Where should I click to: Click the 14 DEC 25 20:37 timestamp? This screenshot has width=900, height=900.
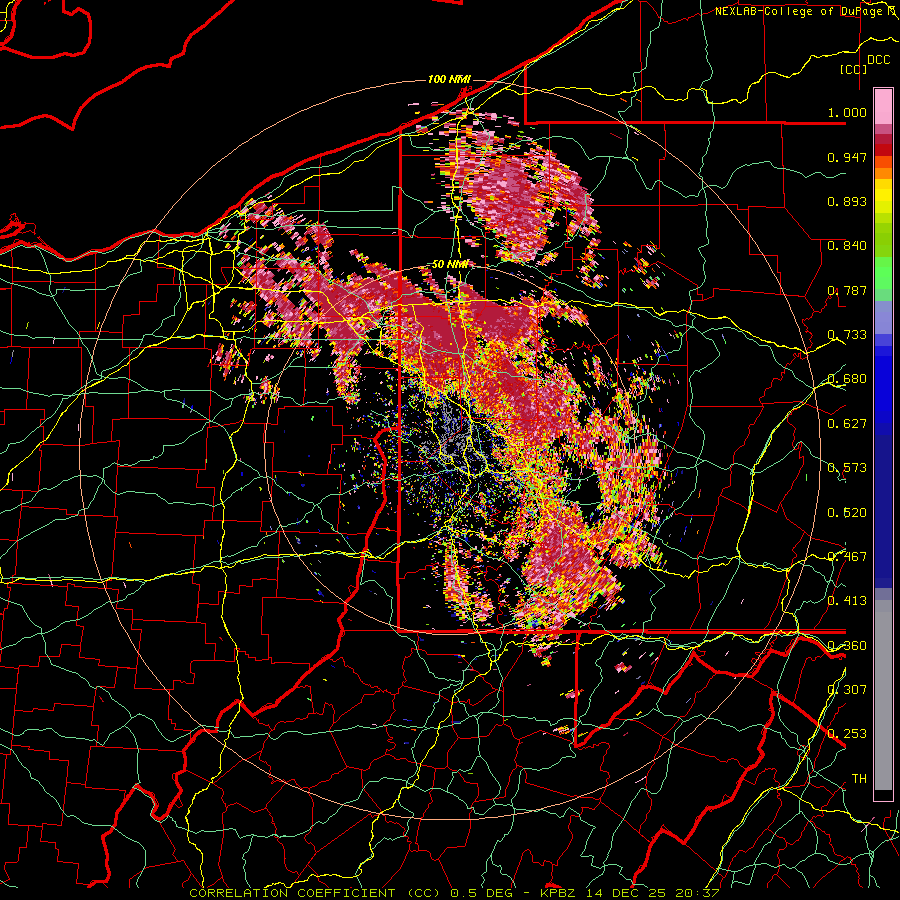pos(653,893)
